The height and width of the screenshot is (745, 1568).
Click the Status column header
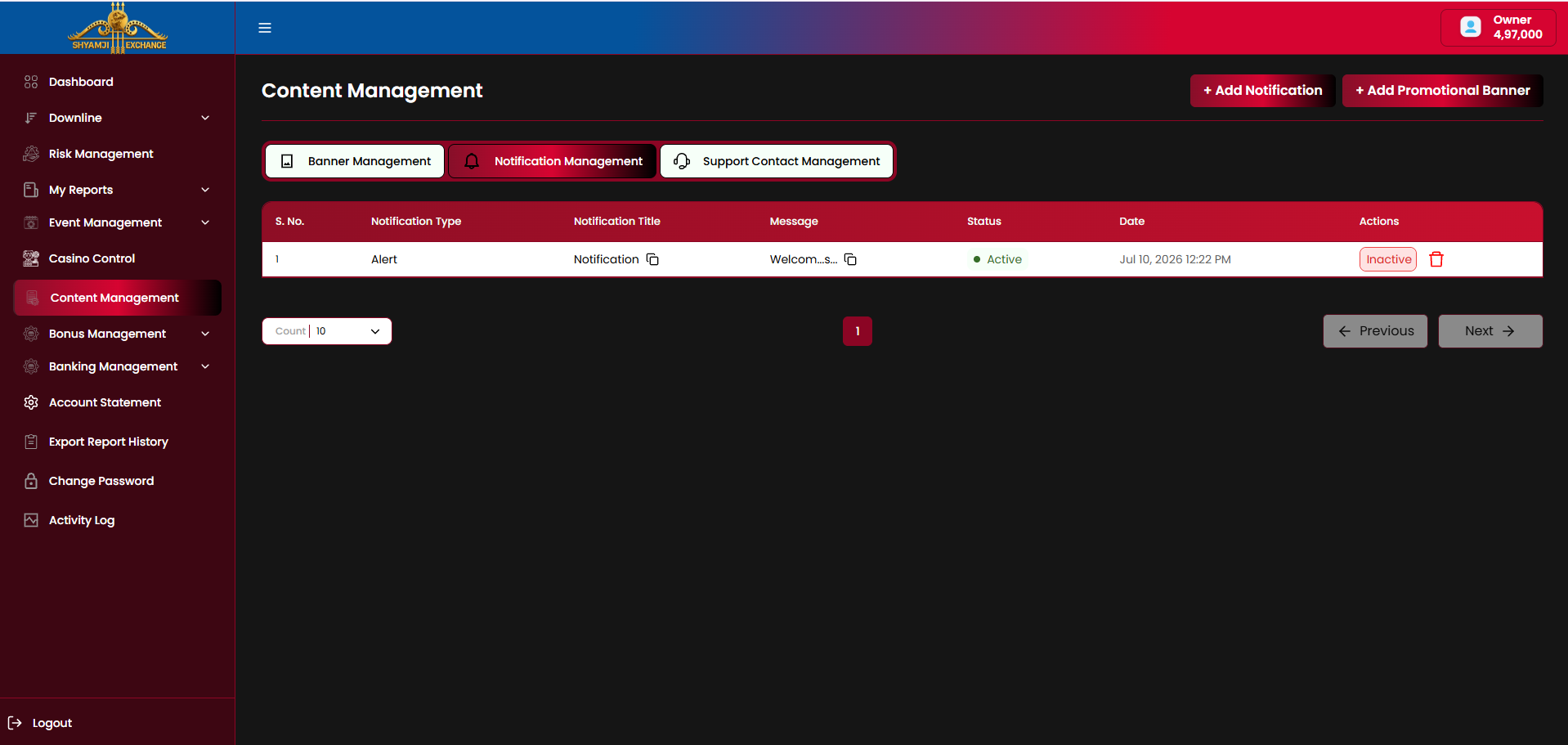pyautogui.click(x=983, y=222)
